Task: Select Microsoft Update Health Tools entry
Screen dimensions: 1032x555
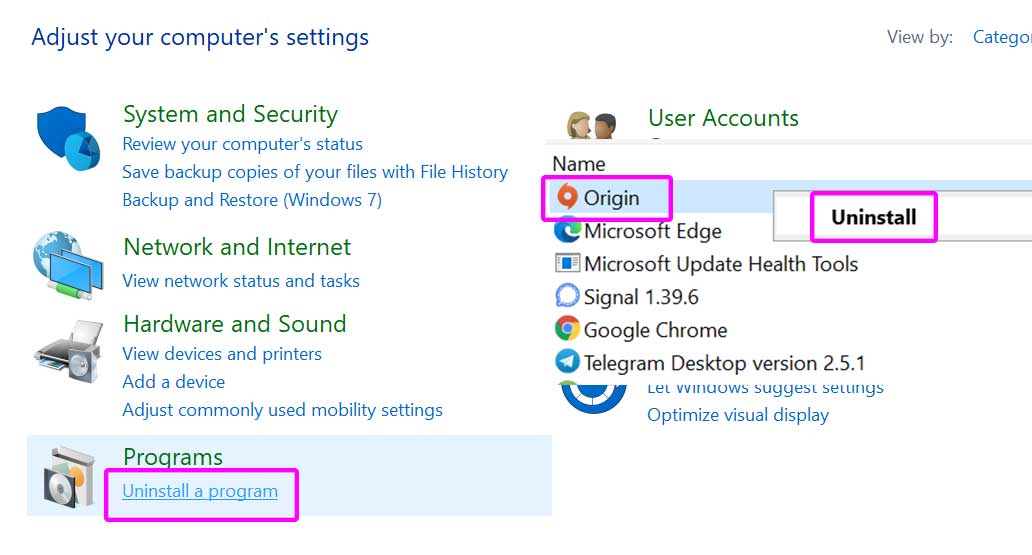Action: coord(721,263)
